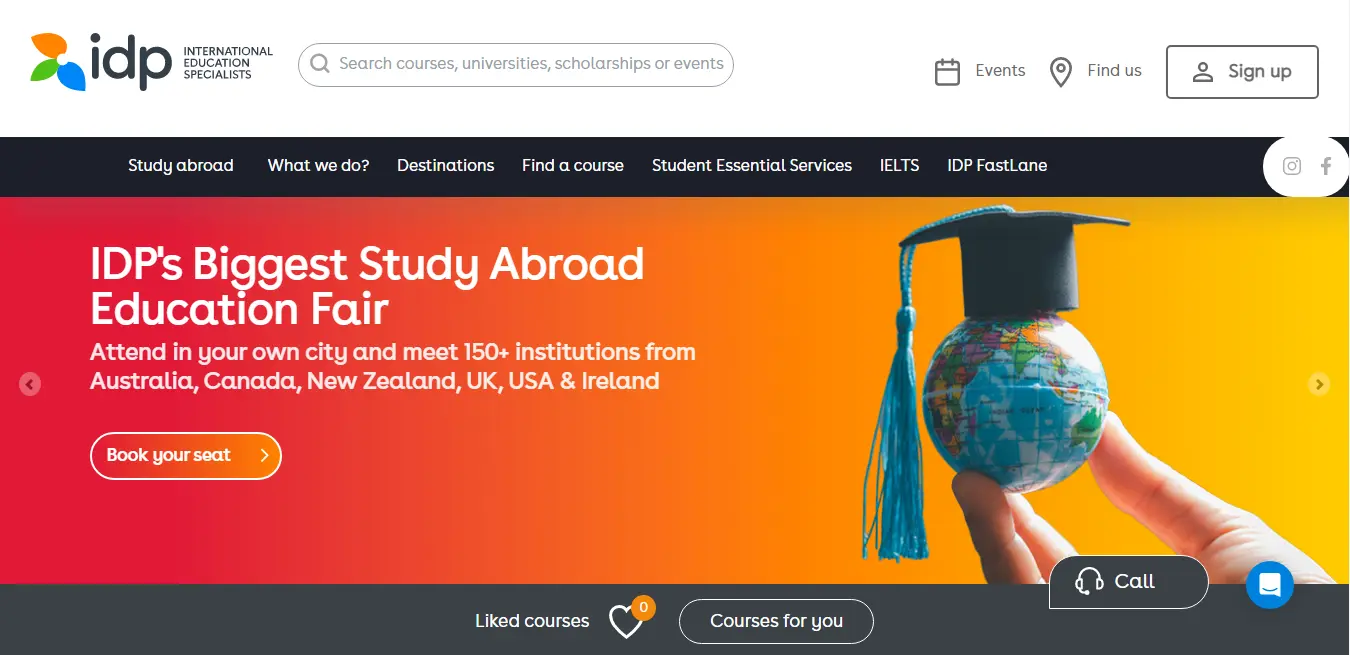Advance to next banner slide arrow

1319,384
